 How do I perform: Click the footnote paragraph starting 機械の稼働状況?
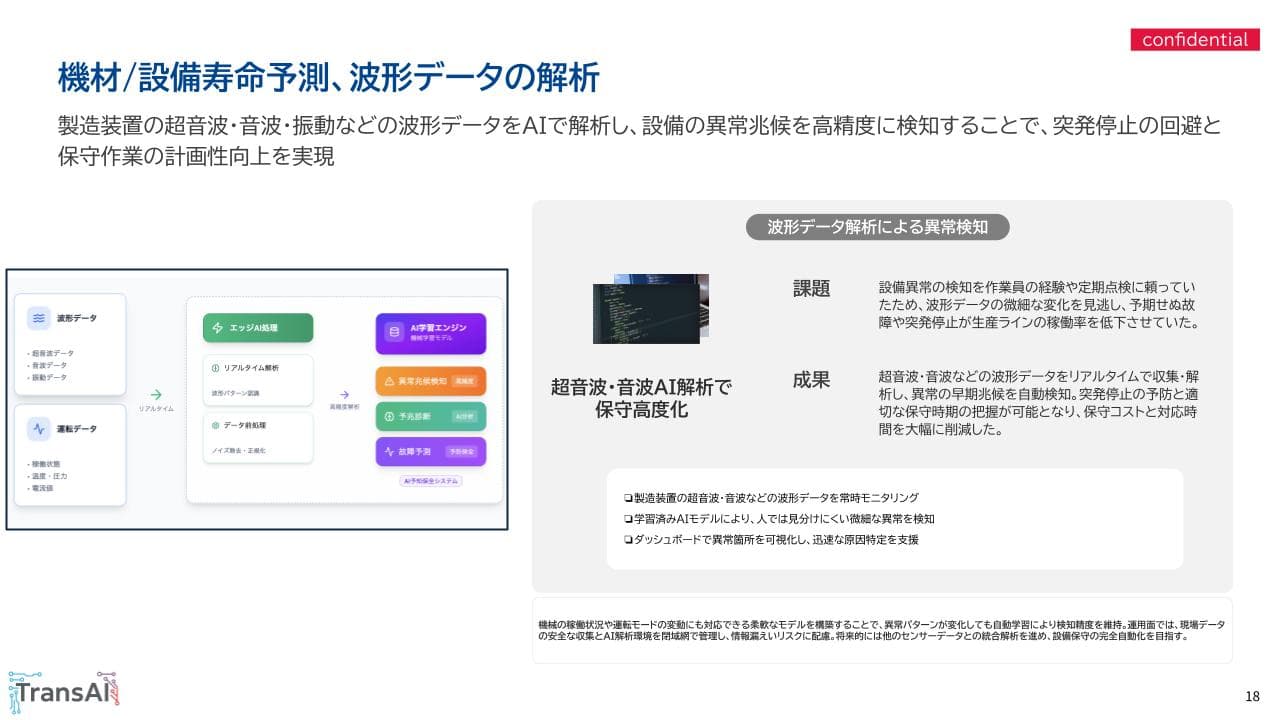coord(881,629)
